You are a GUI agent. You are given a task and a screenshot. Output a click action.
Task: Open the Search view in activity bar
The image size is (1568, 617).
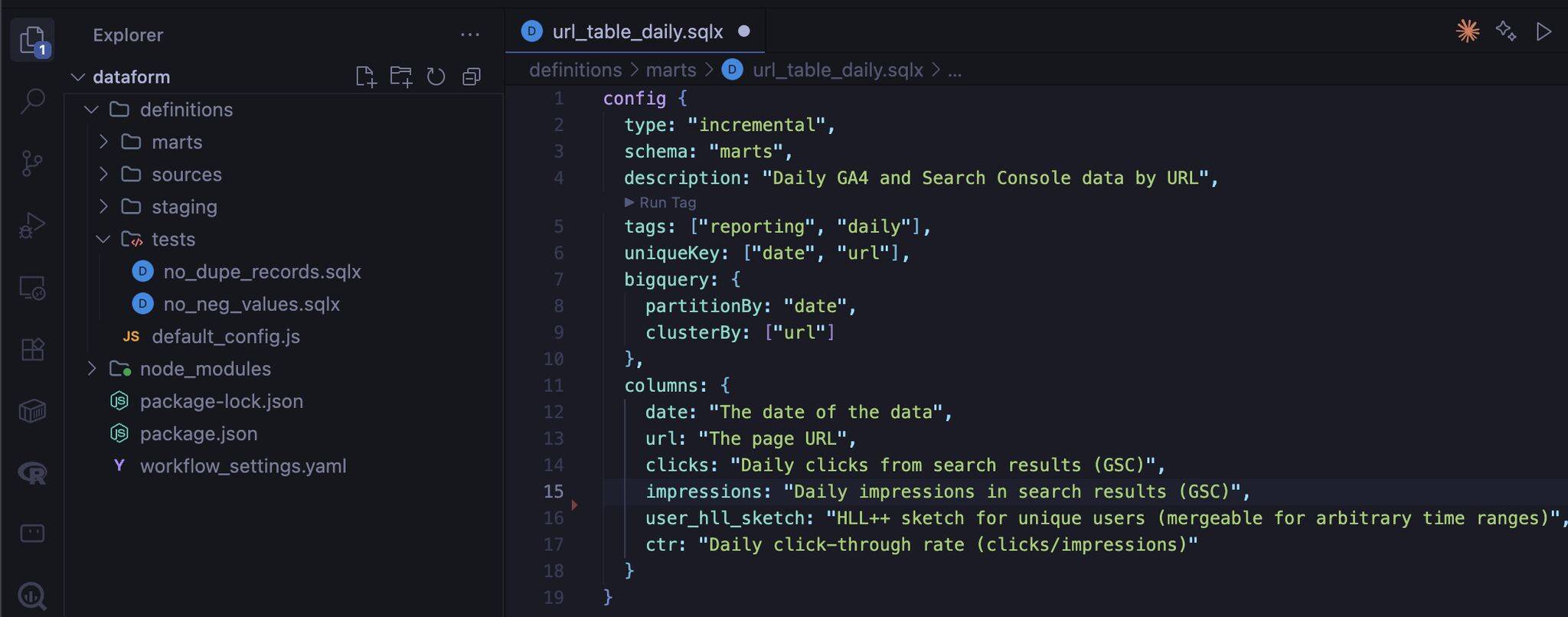coord(32,101)
